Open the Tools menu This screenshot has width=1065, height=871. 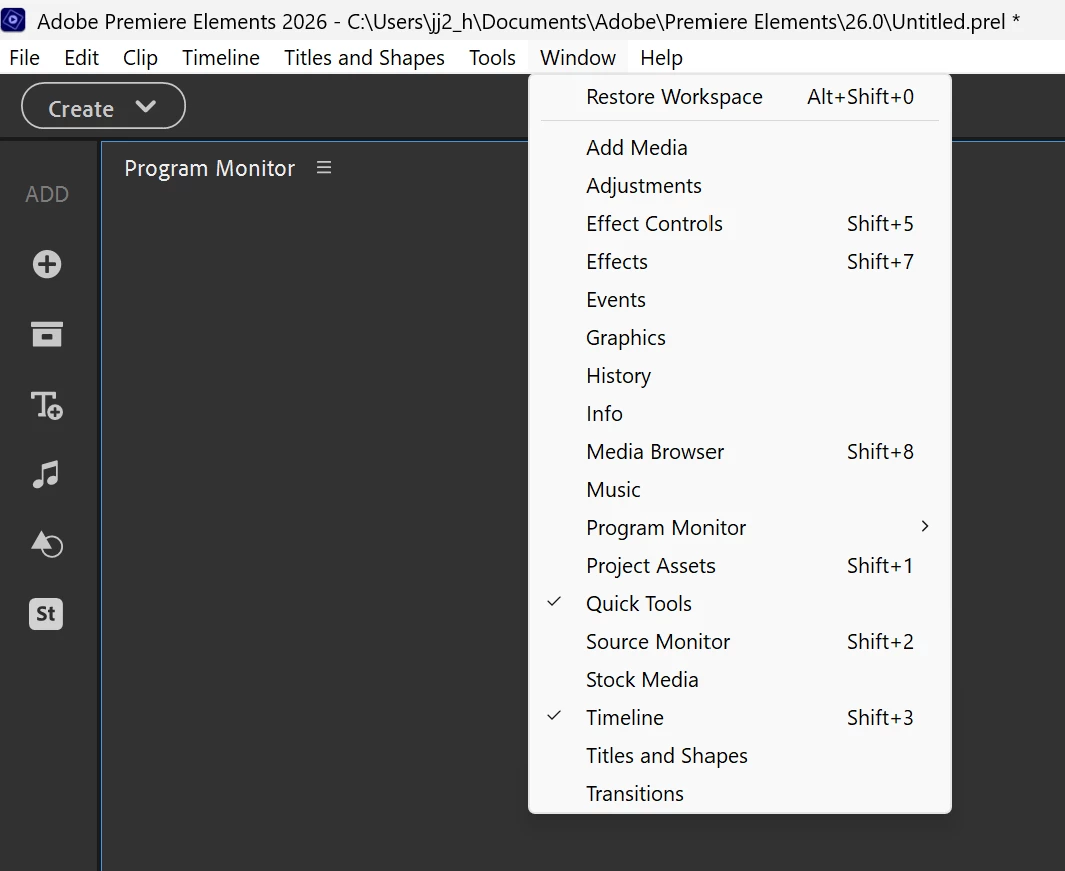492,58
